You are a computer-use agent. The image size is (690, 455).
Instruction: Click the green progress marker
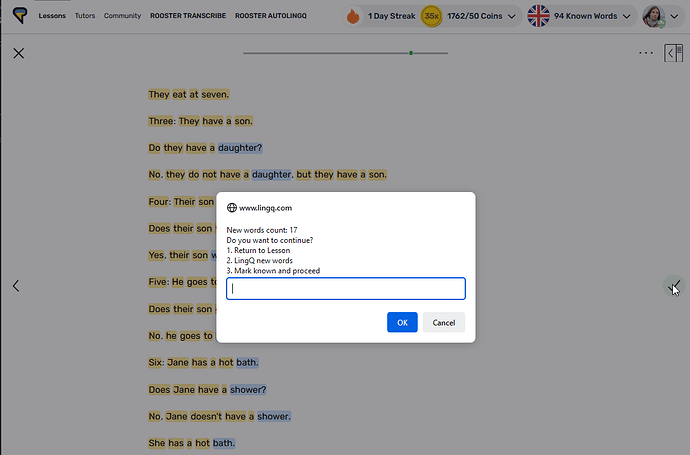pos(411,53)
